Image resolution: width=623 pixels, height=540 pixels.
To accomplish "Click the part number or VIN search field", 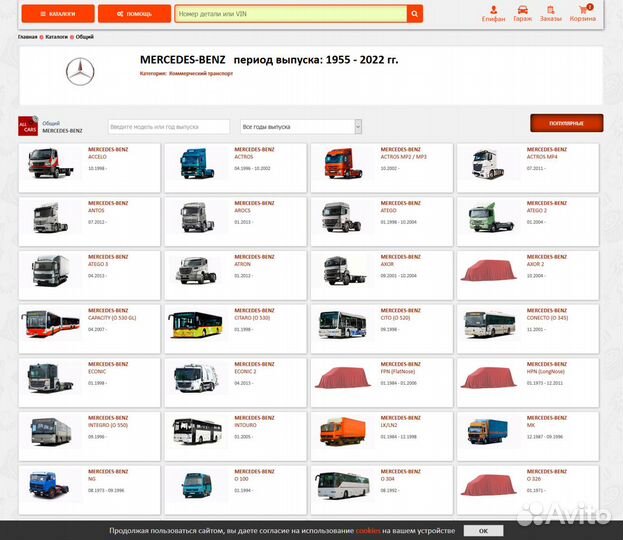I will pos(291,14).
